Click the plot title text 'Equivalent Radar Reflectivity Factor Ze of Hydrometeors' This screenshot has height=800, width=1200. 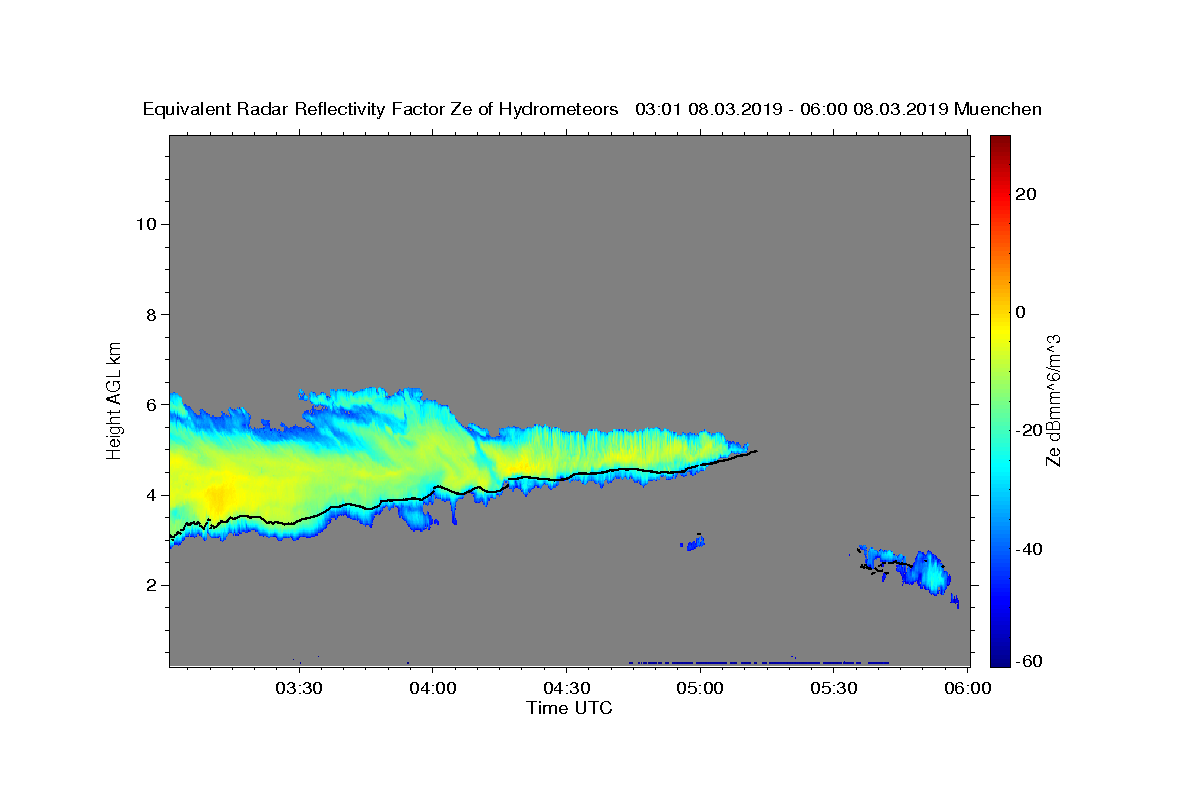pyautogui.click(x=380, y=109)
